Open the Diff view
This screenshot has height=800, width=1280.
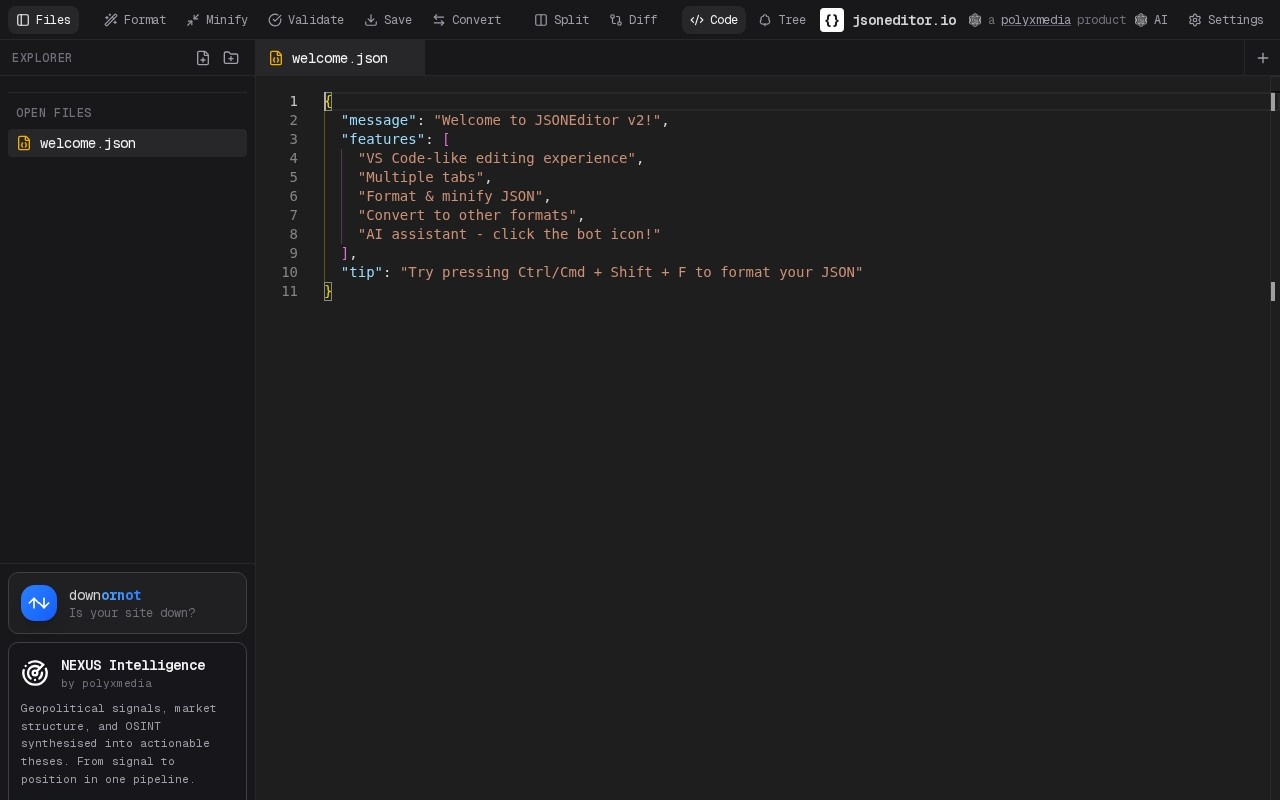[634, 20]
